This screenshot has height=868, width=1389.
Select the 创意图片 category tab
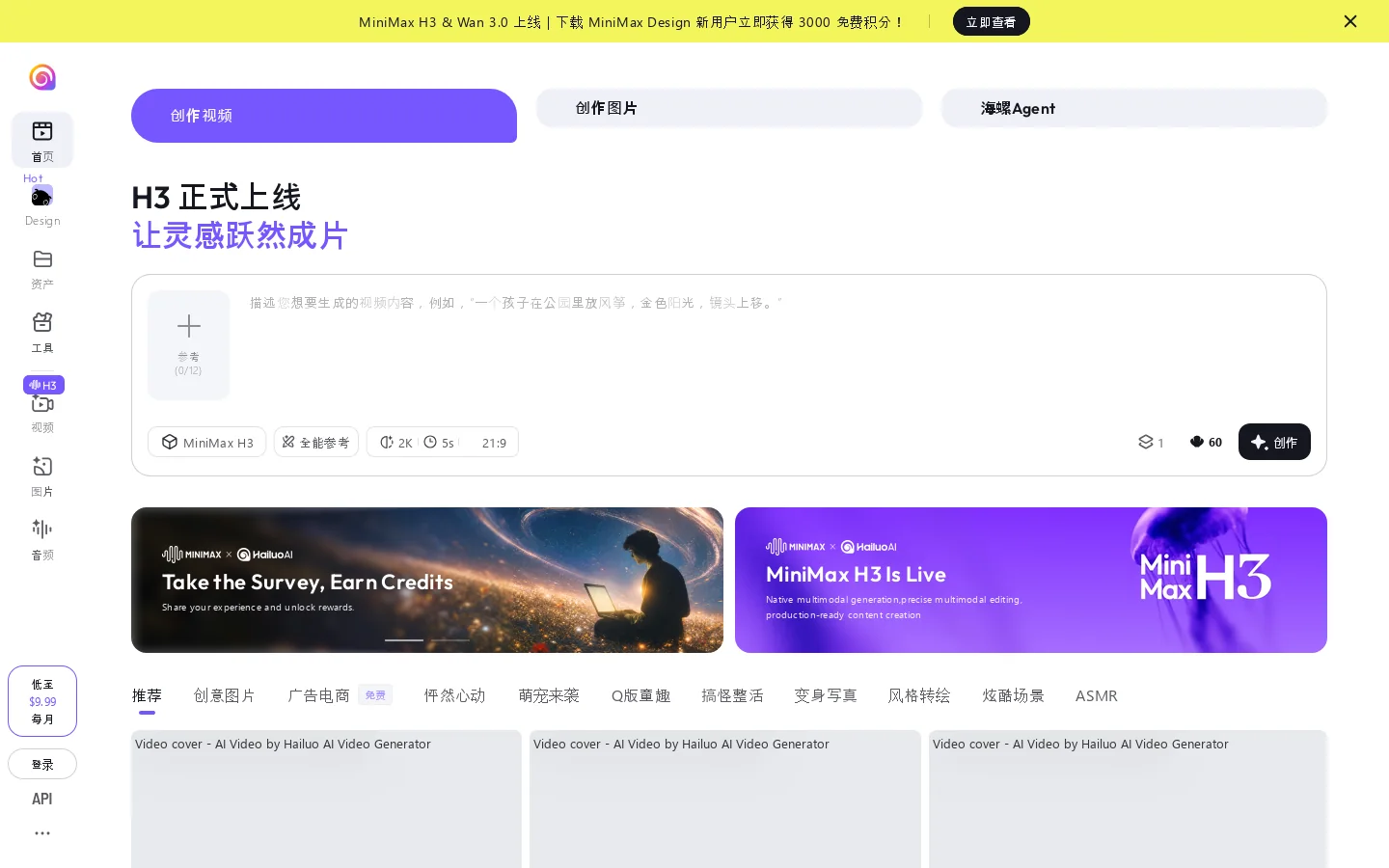pos(225,696)
